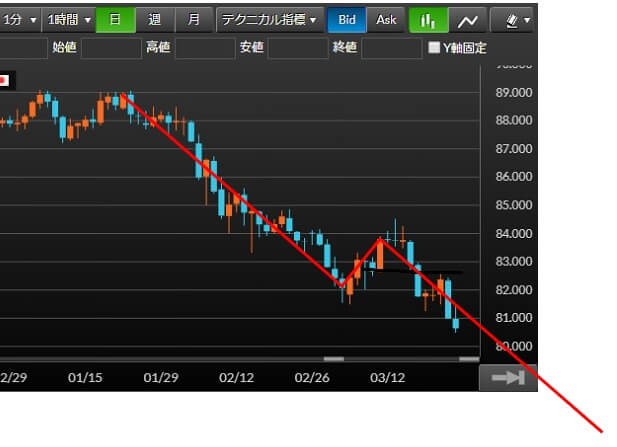
Task: Click the 高値 value field
Action: [205, 48]
